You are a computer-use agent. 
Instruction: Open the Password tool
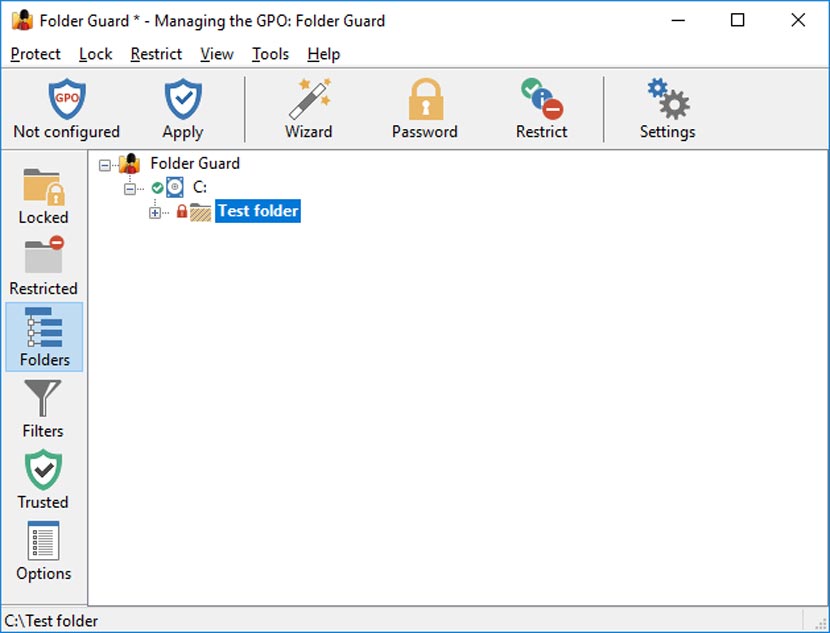425,105
